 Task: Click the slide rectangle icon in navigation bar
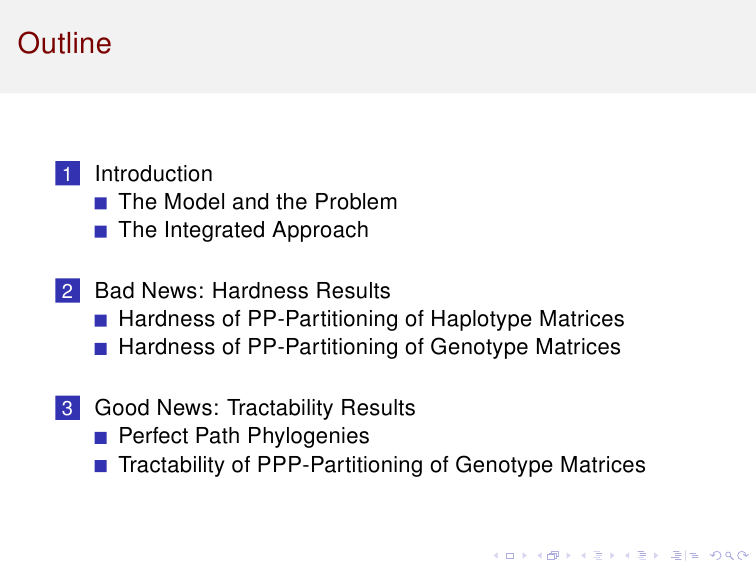pos(510,556)
